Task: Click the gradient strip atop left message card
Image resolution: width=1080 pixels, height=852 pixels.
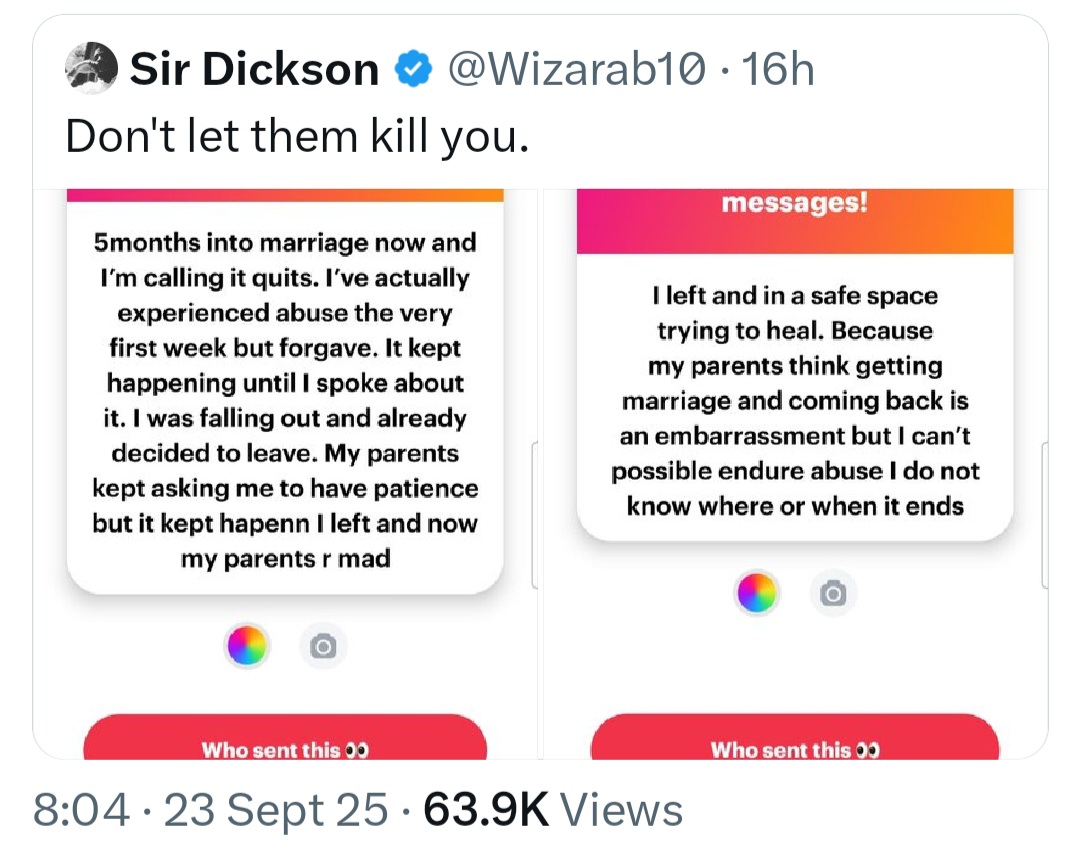Action: 285,195
